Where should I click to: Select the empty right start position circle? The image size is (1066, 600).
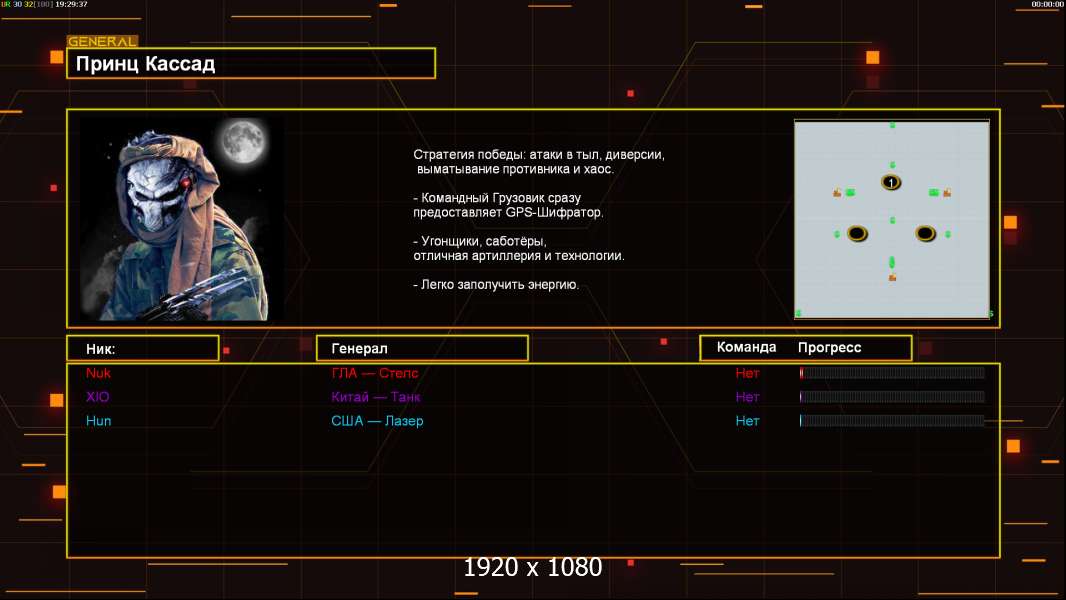925,234
